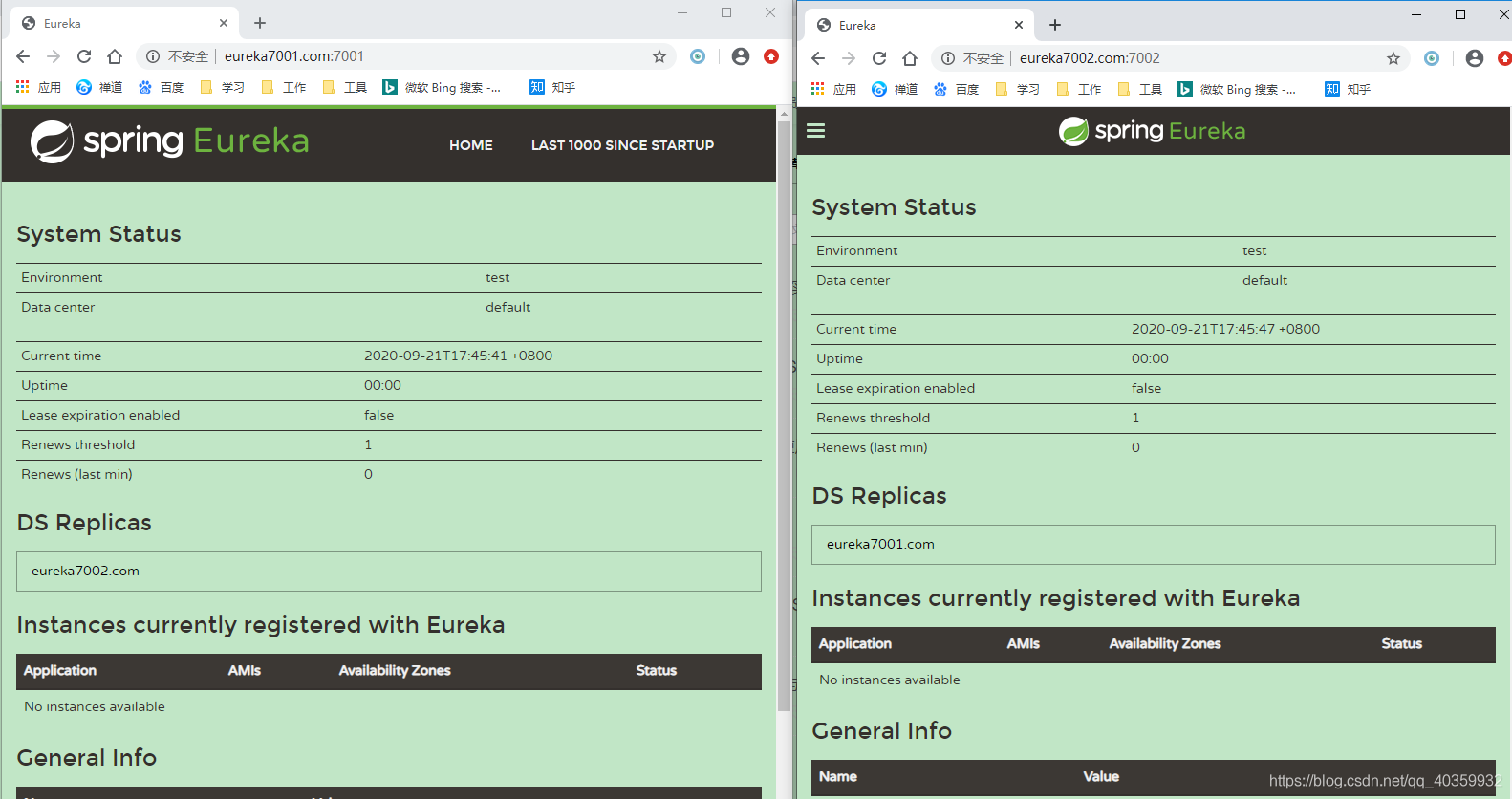Open 知乎 bookmark in eureka7001 window
Image resolution: width=1512 pixels, height=799 pixels.
tap(552, 87)
